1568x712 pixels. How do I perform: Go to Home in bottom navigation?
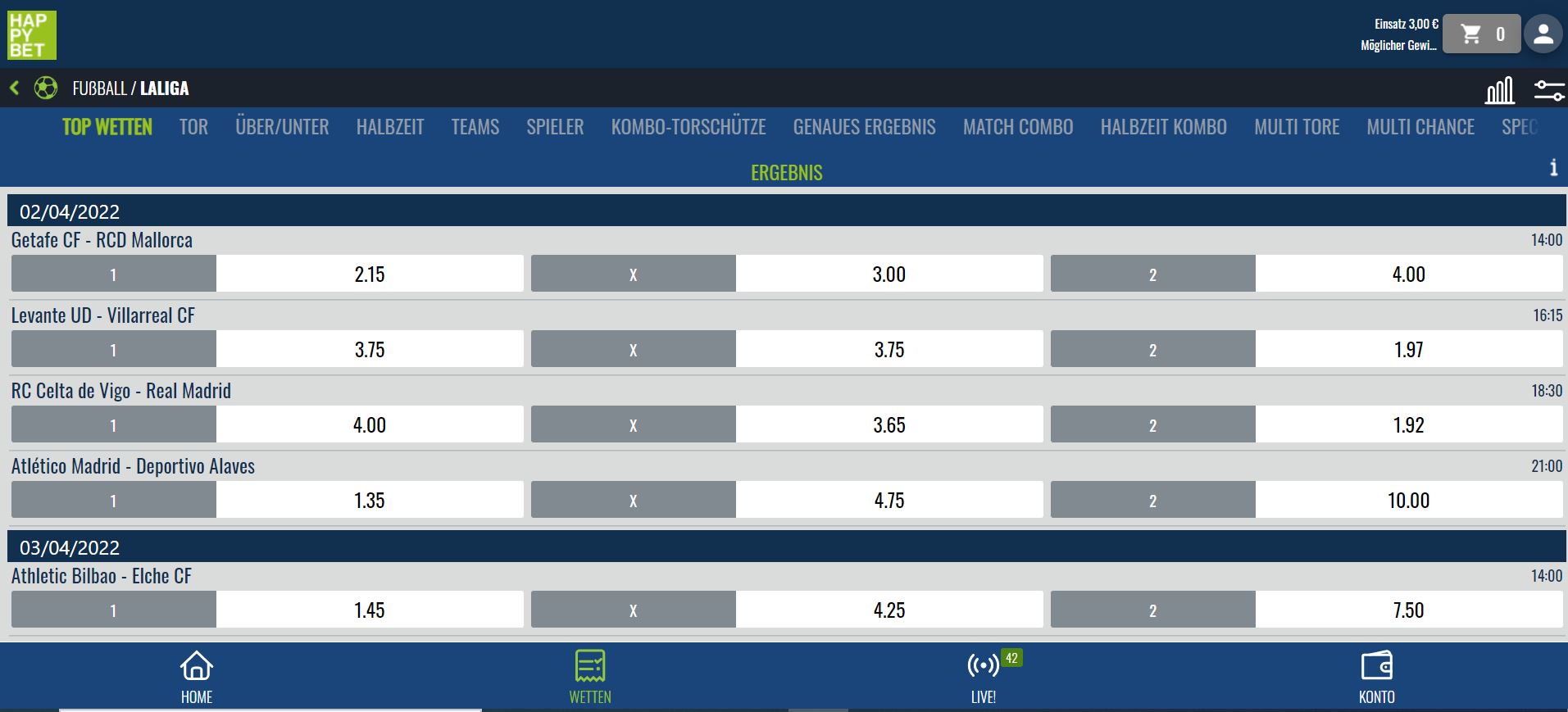coord(197,677)
